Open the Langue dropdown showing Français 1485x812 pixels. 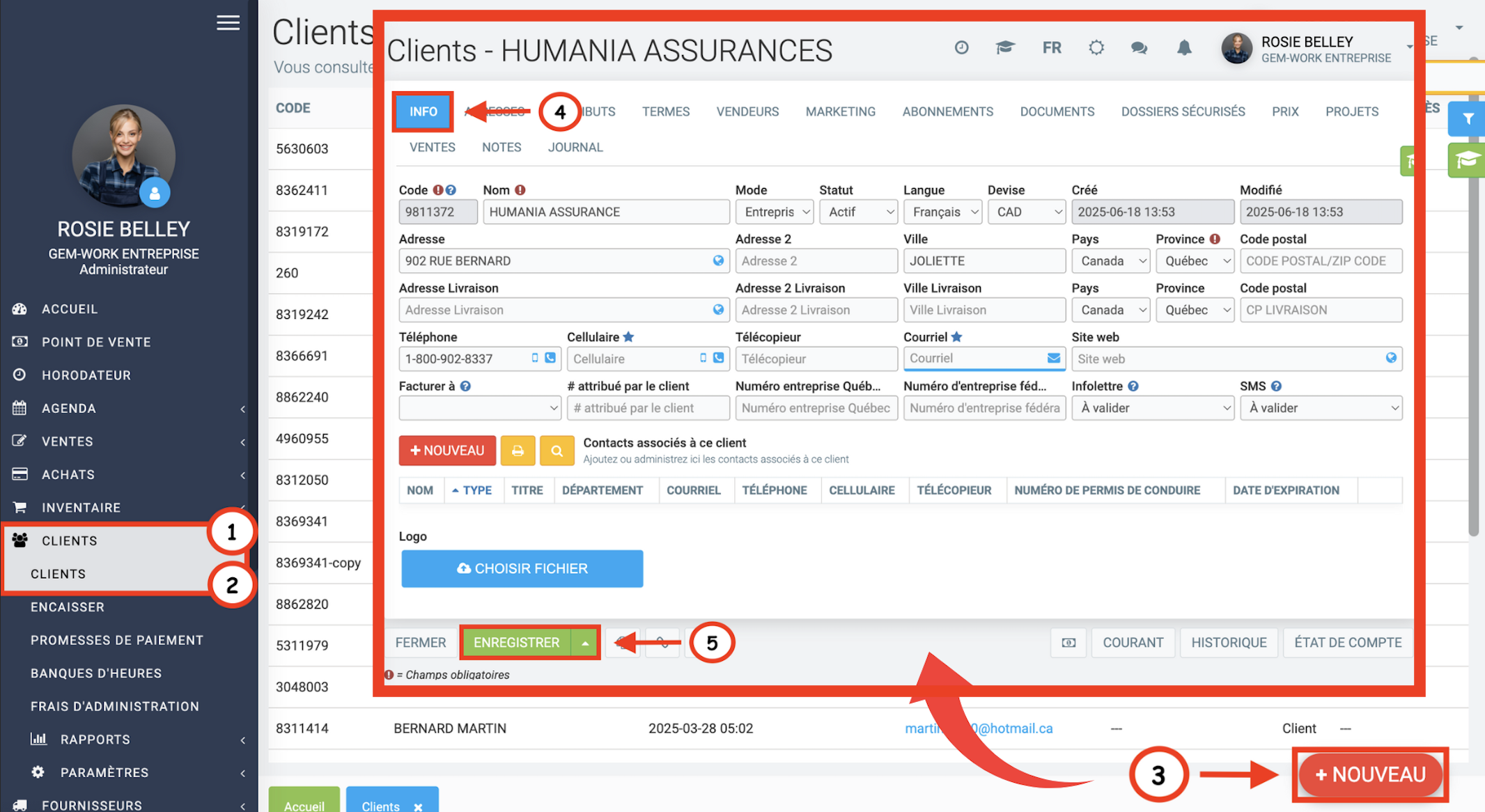coord(942,212)
